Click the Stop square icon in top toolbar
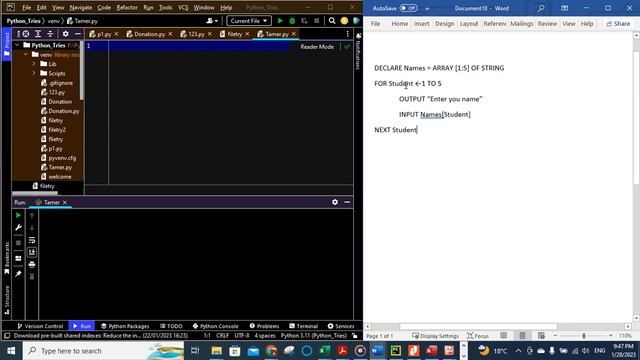The width and height of the screenshot is (640, 360). [317, 21]
